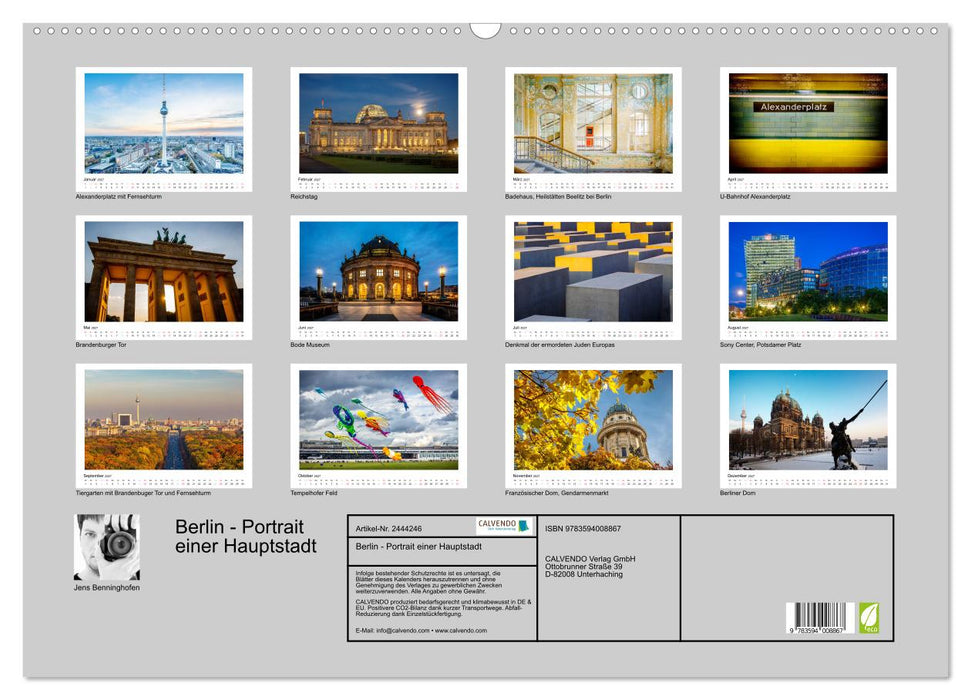Click the U-Bahnhof Alexanderplatz station photo
The width and height of the screenshot is (971, 700).
pyautogui.click(x=808, y=123)
